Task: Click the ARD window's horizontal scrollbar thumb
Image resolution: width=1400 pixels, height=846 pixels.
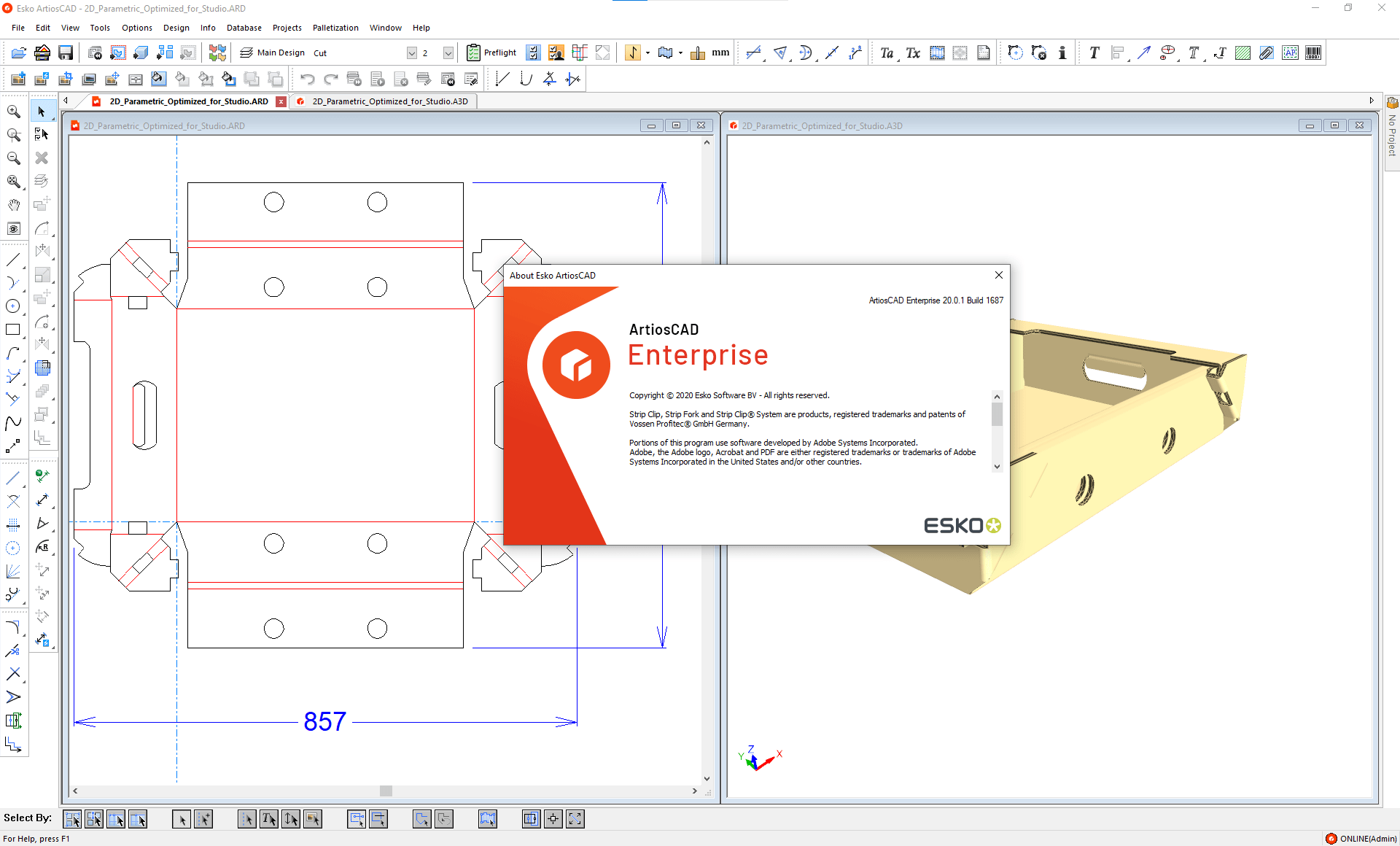Action: [386, 791]
